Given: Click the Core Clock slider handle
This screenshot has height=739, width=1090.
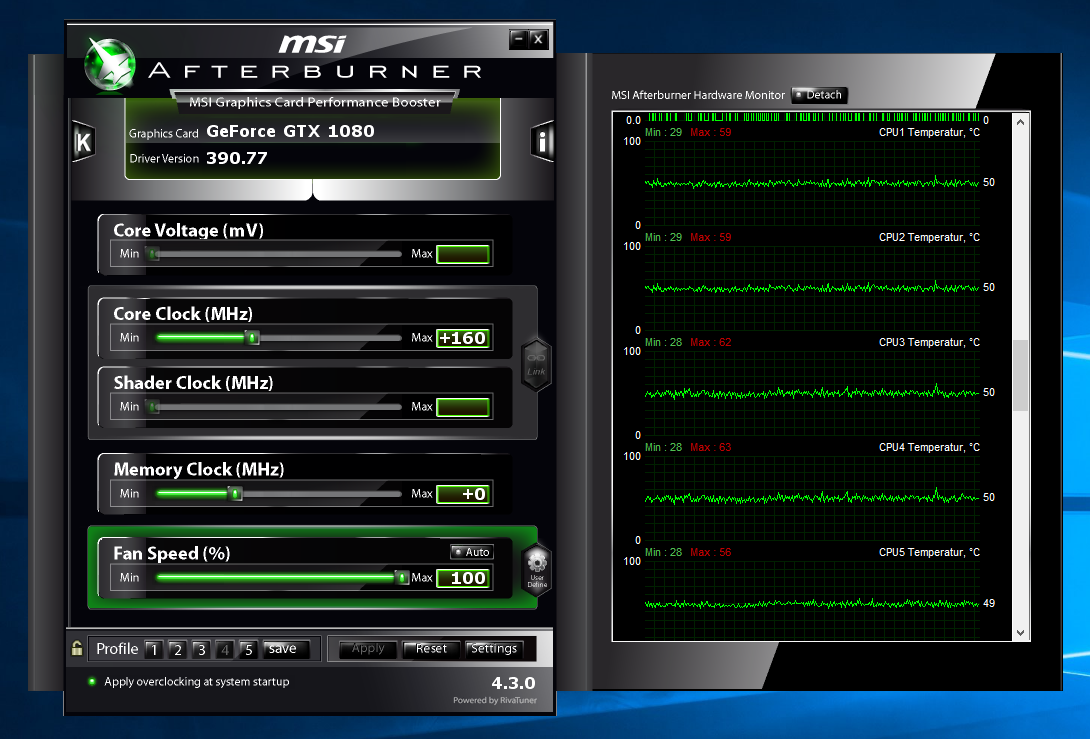Looking at the screenshot, I should [x=253, y=338].
